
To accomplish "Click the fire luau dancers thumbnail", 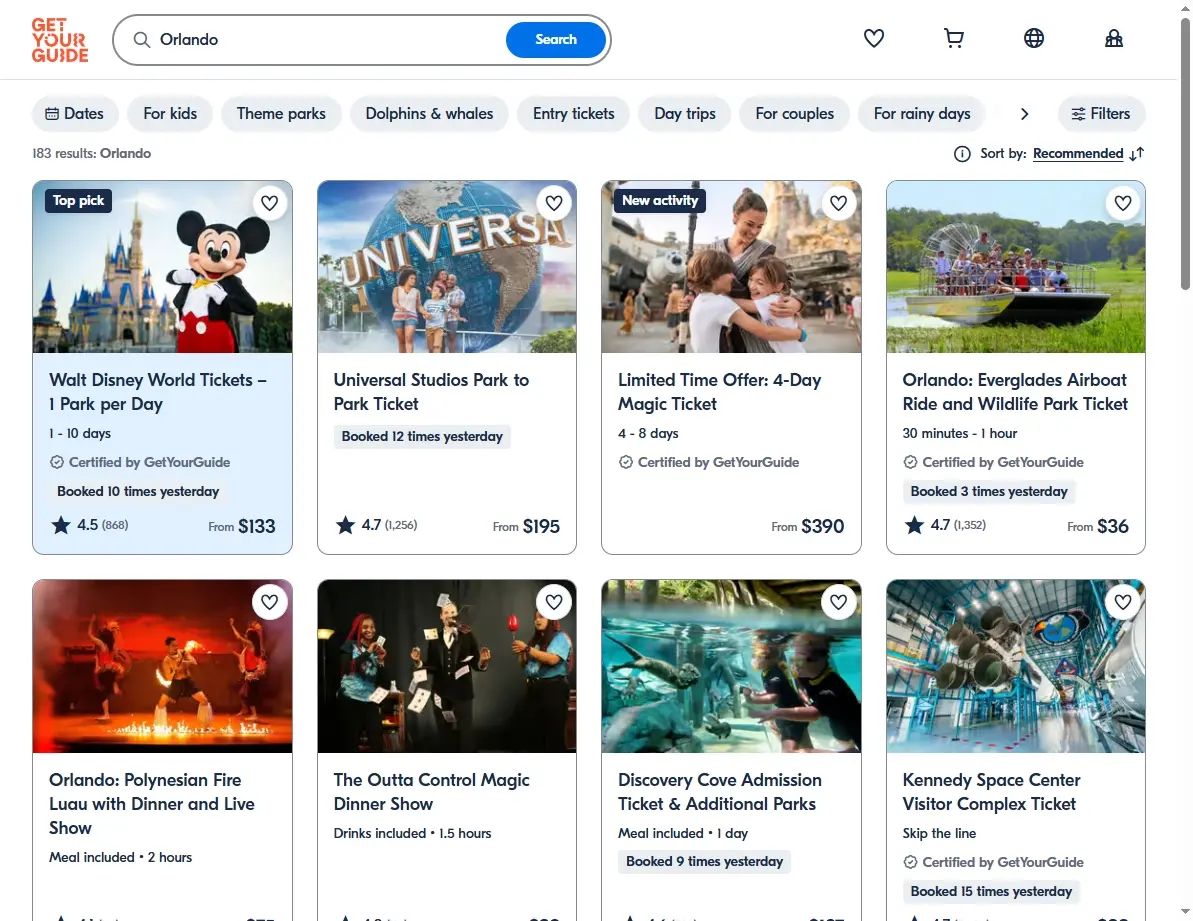I will 162,666.
